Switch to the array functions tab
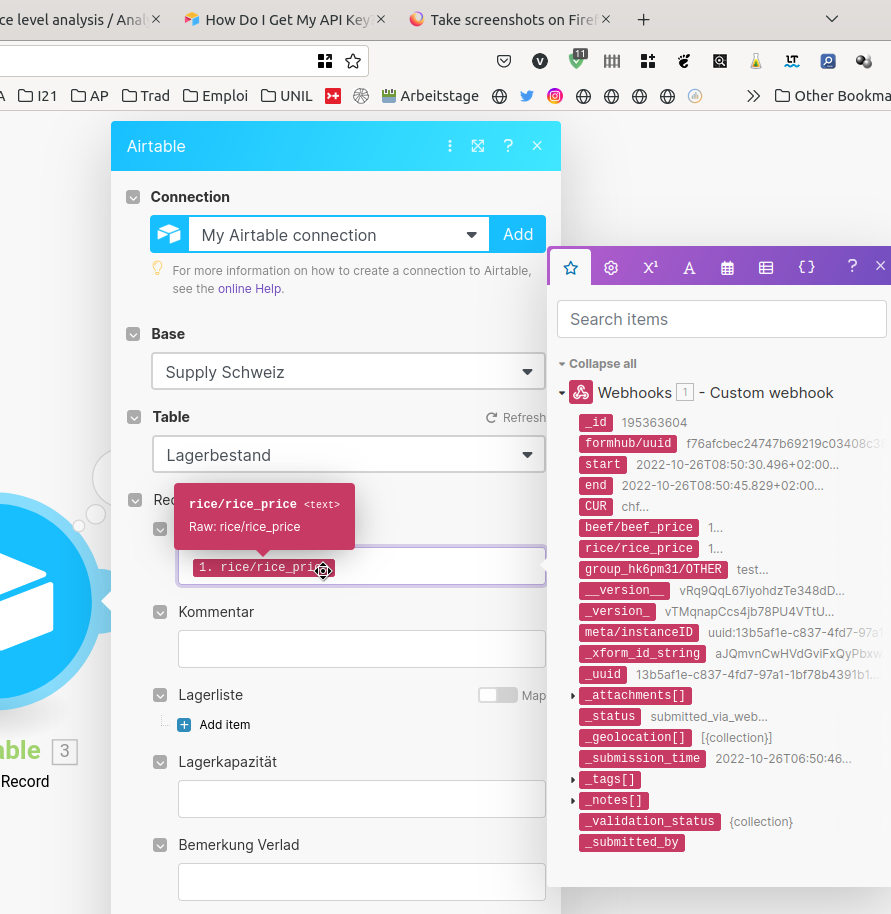The width and height of the screenshot is (891, 914). 766,268
